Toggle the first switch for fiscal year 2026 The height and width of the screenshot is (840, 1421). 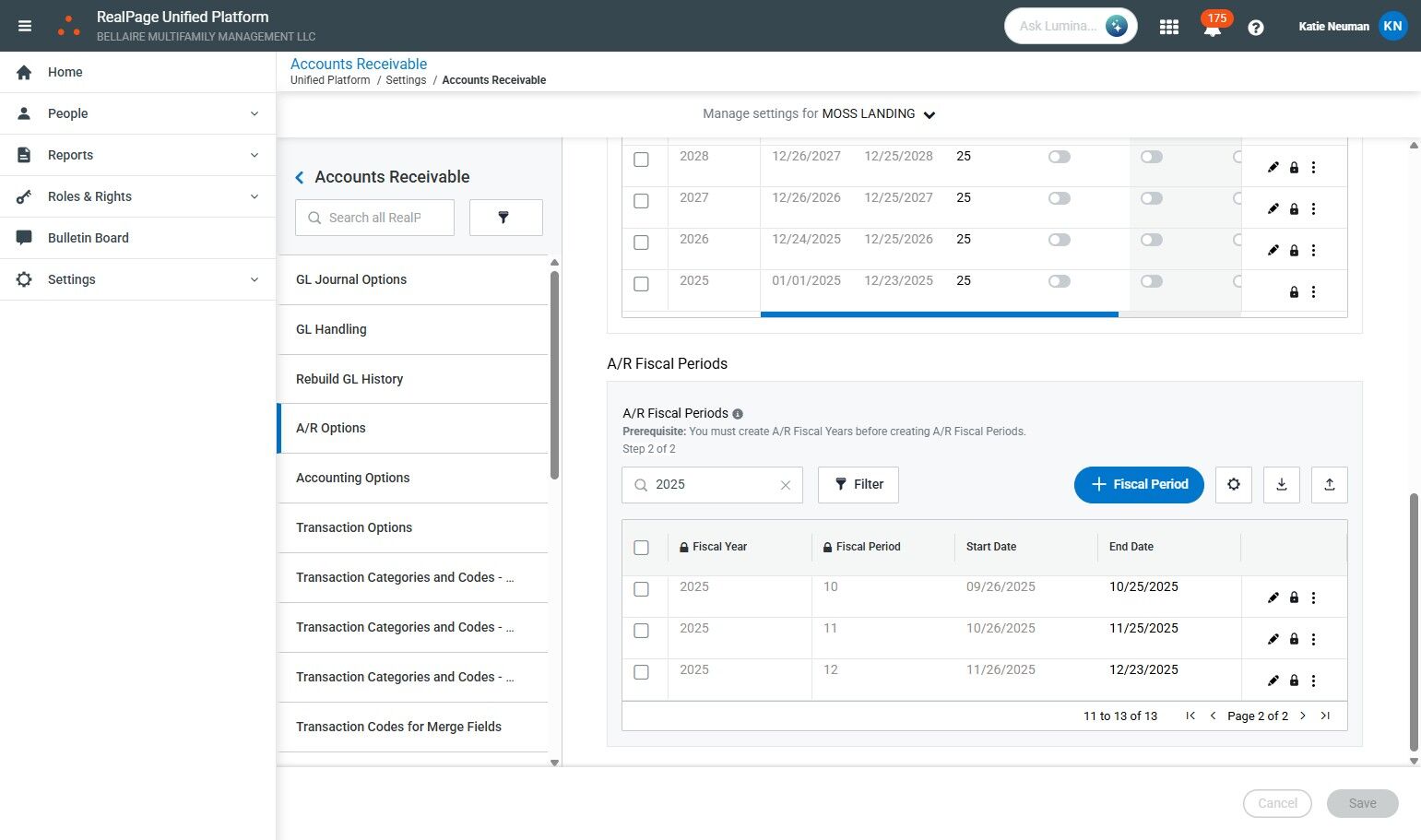tap(1059, 240)
